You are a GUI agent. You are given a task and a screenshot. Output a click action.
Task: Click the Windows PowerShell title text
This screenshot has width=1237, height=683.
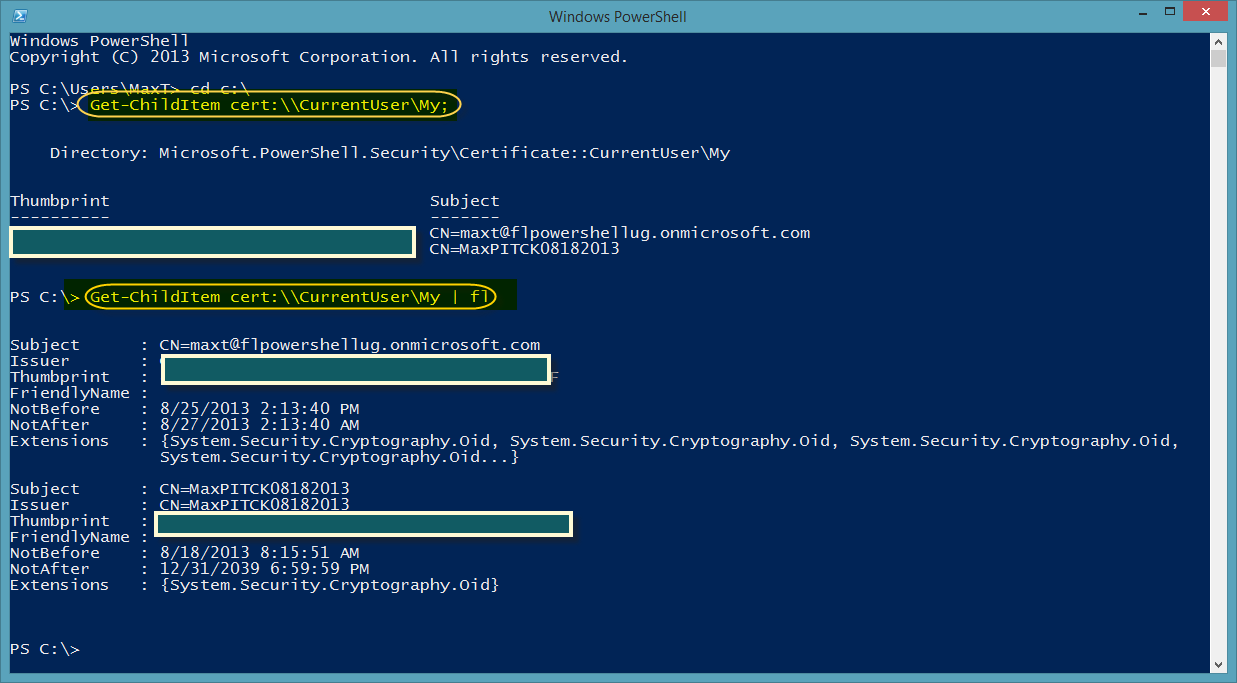coord(618,17)
